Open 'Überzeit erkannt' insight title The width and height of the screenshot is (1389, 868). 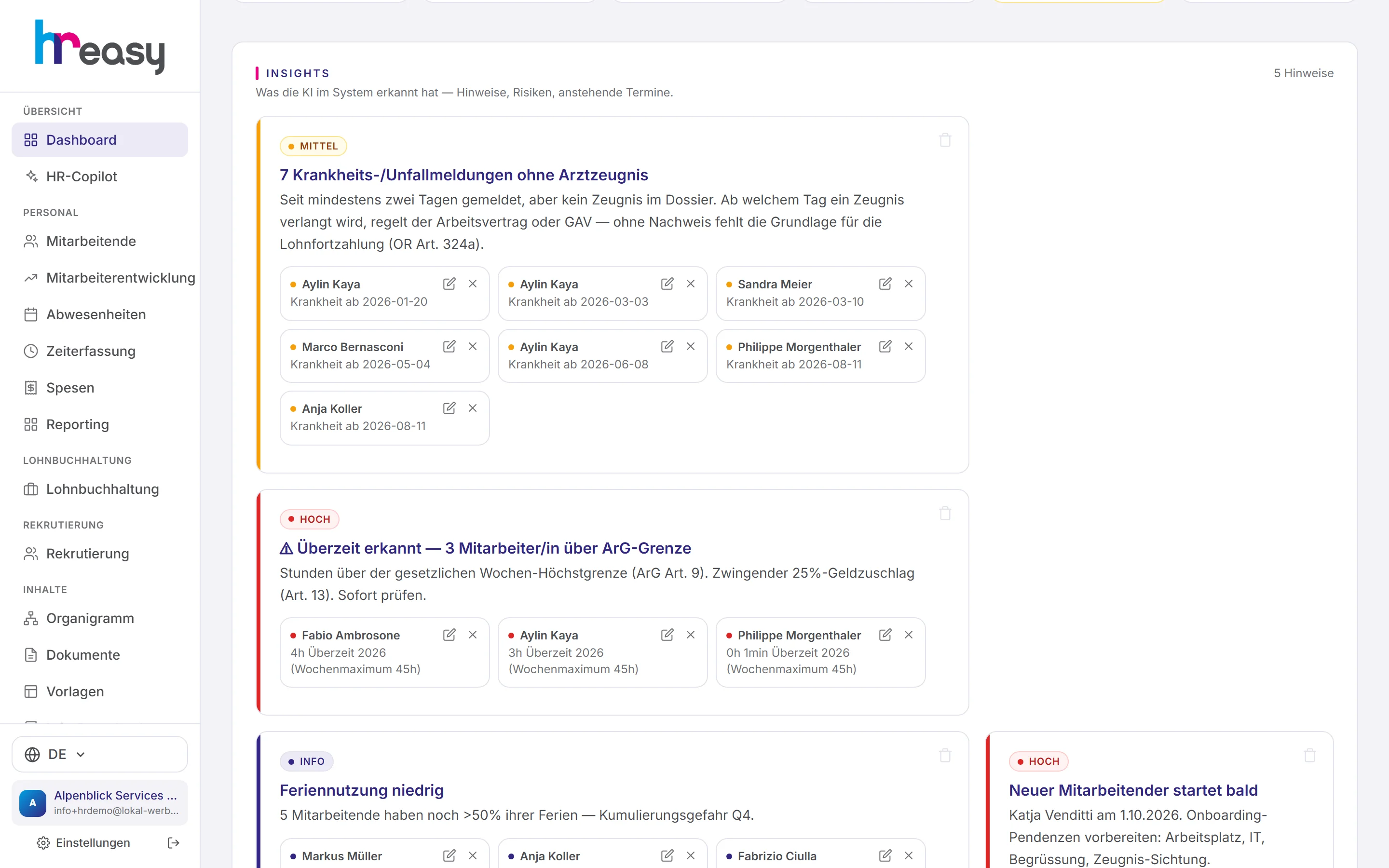[486, 548]
